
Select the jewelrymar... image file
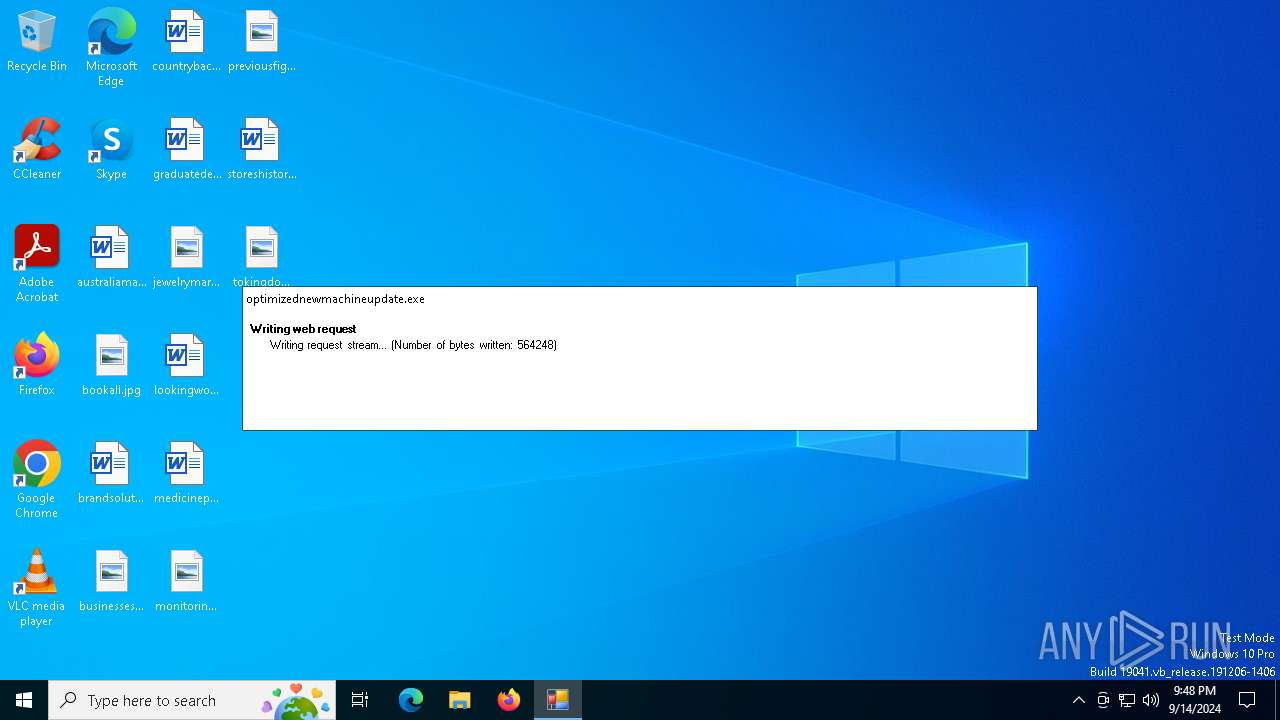pos(186,258)
